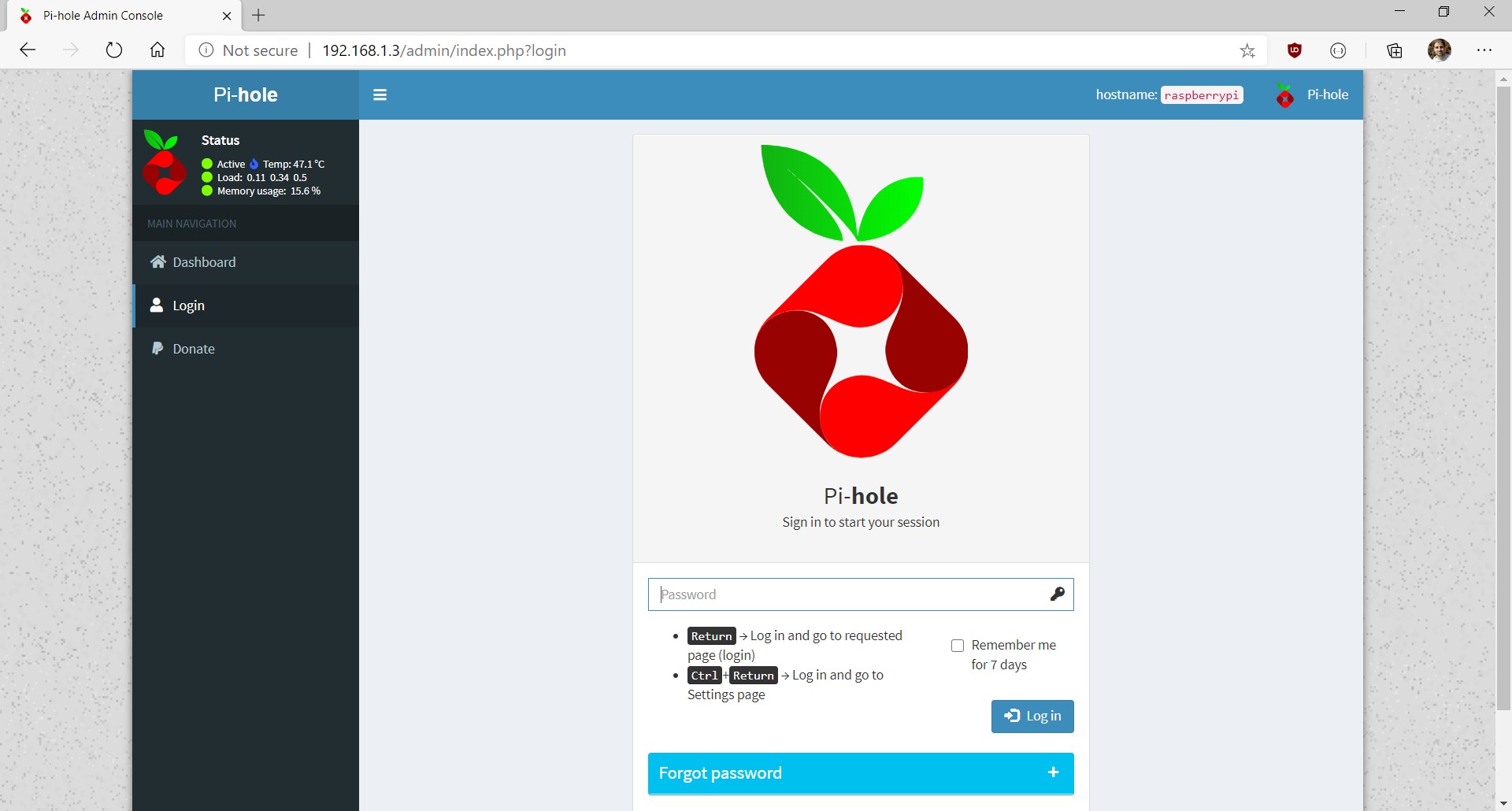This screenshot has width=1512, height=811.
Task: Close the Pi-hole Admin Console tab
Action: tap(227, 16)
